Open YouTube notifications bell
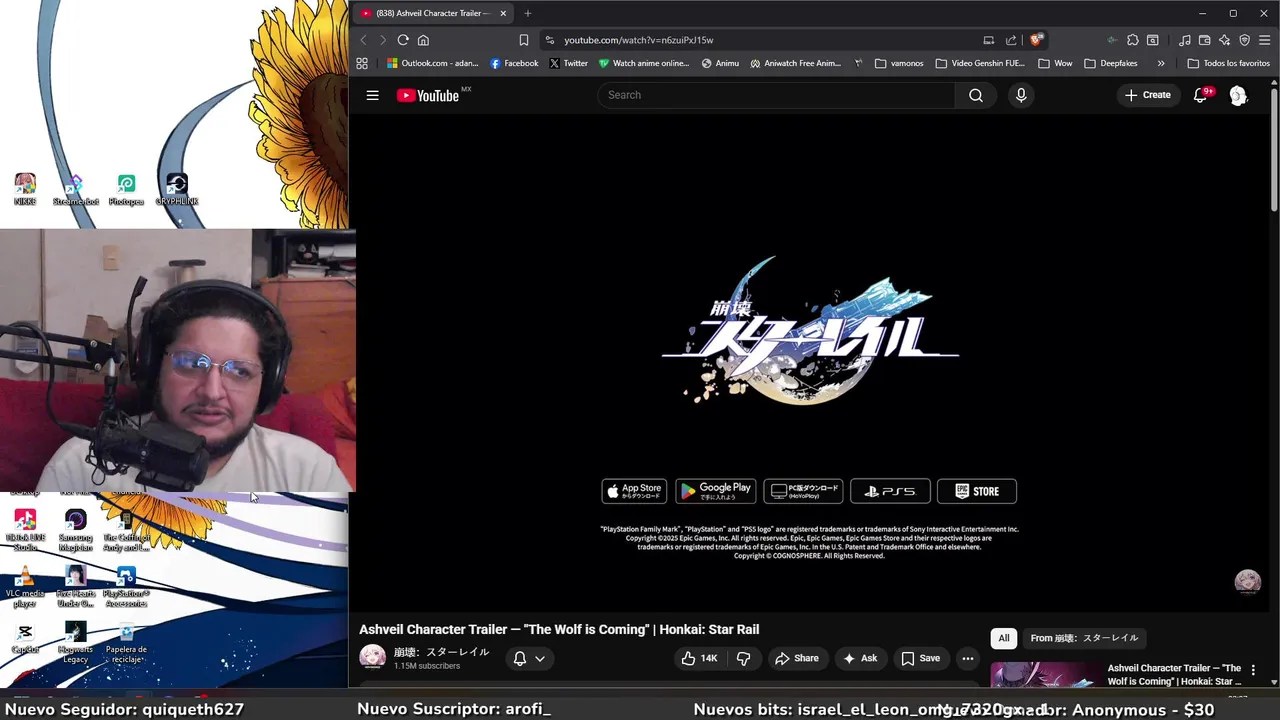The height and width of the screenshot is (720, 1280). click(x=1200, y=95)
